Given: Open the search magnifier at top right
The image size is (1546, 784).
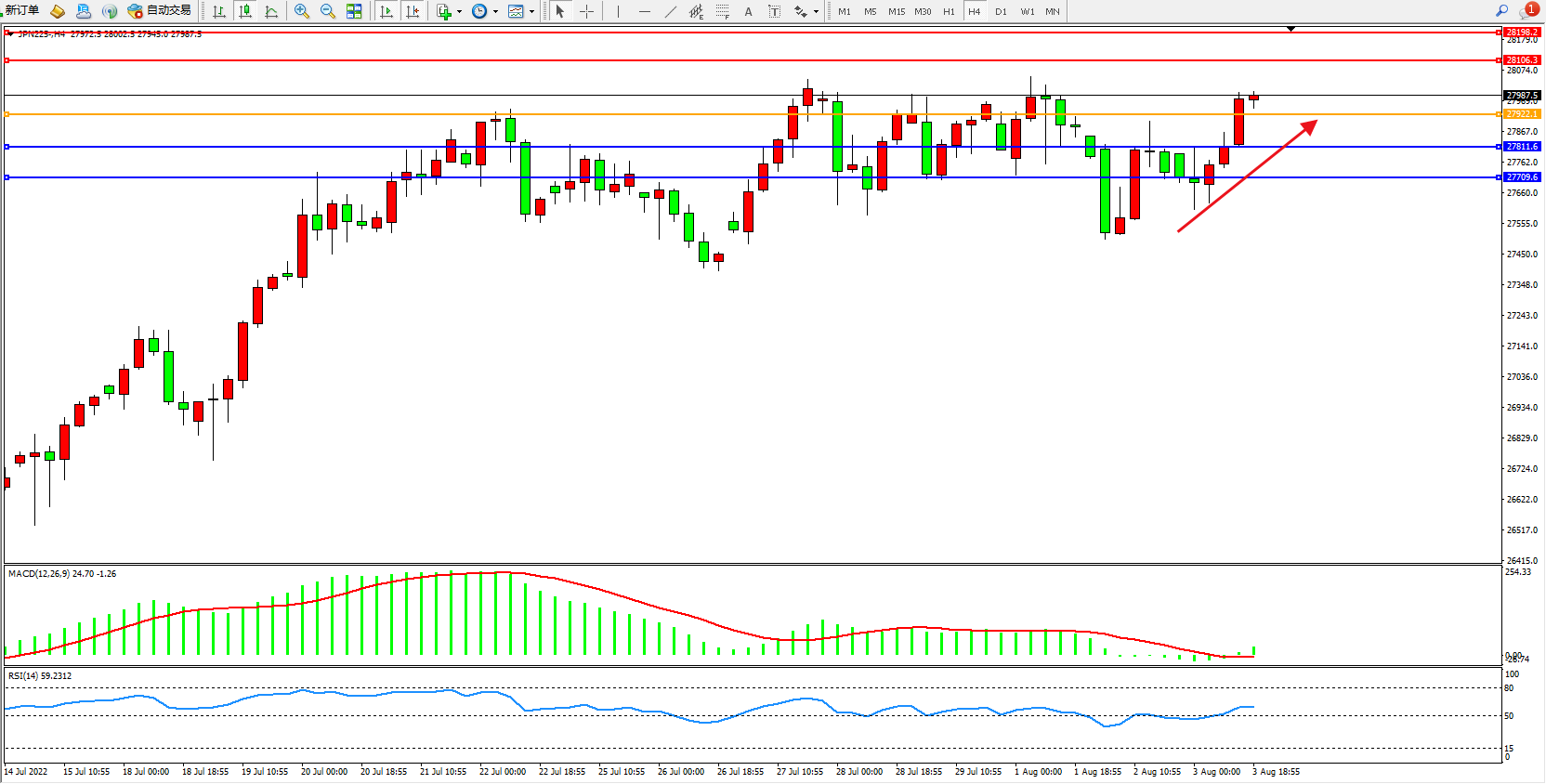Looking at the screenshot, I should (1501, 10).
